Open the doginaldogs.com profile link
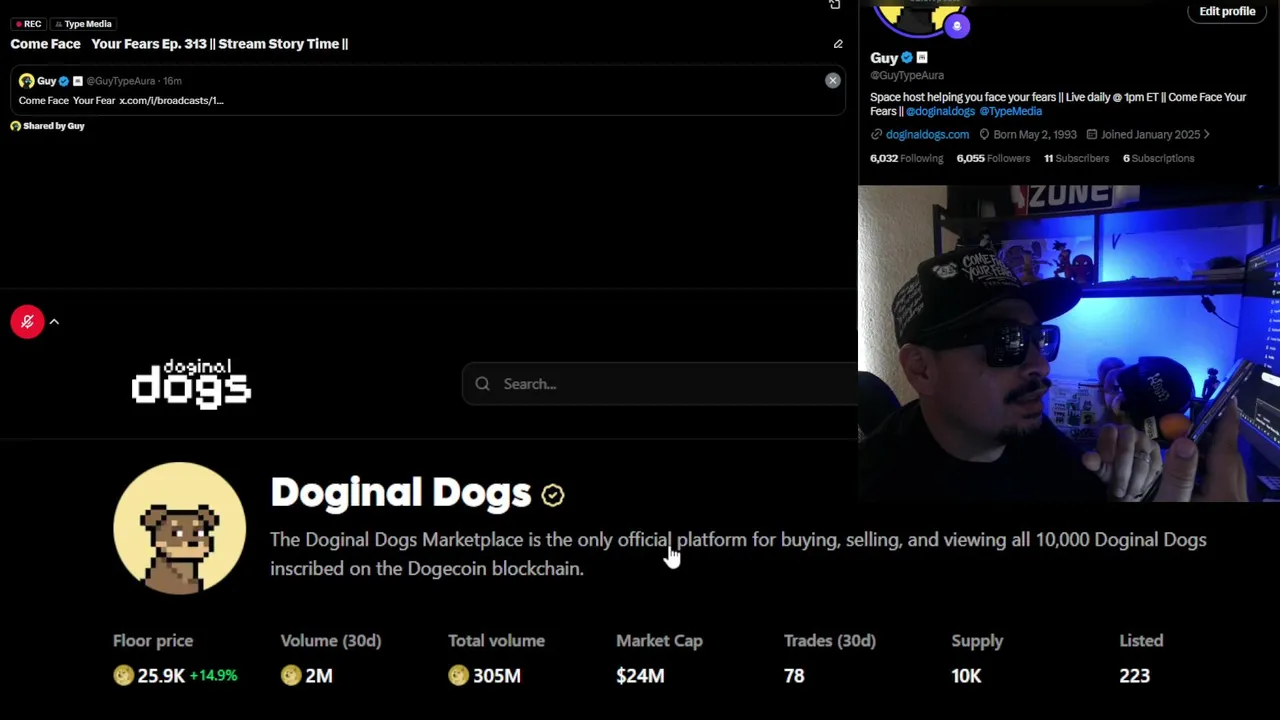Viewport: 1280px width, 720px height. (927, 134)
